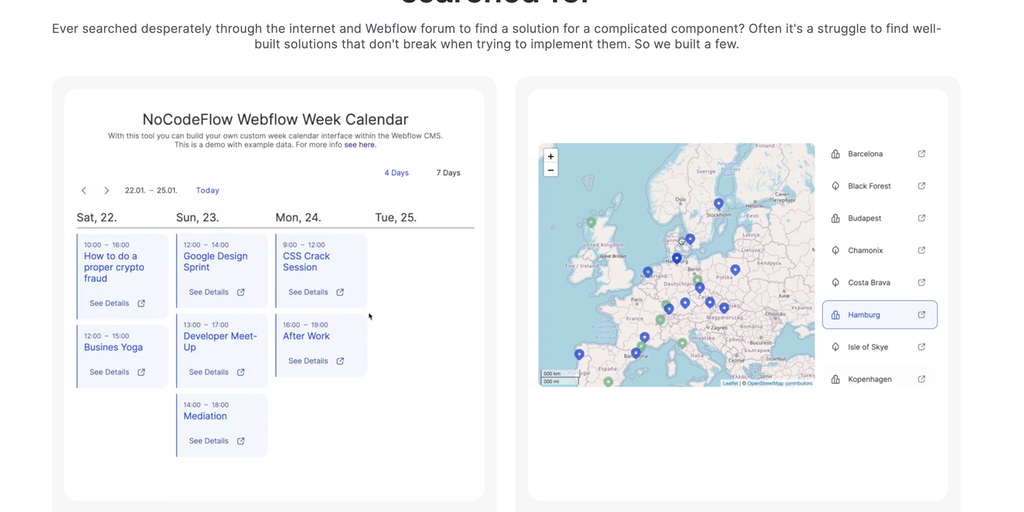Screen dimensions: 1024x512
Task: Click external link icon on Mediation event
Action: coord(240,441)
